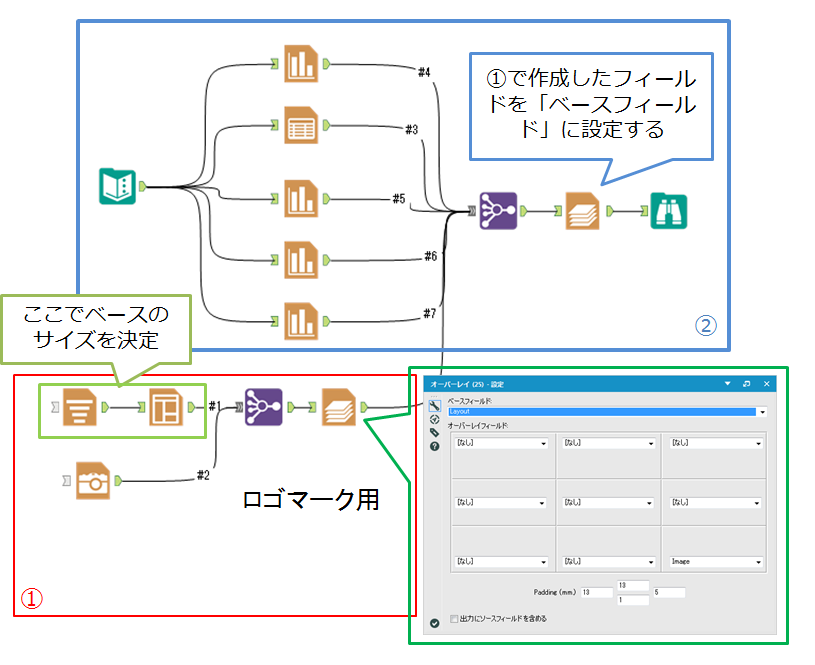Viewport: 815px width, 665px height.
Task: Click the panel options down arrow
Action: coord(727,383)
